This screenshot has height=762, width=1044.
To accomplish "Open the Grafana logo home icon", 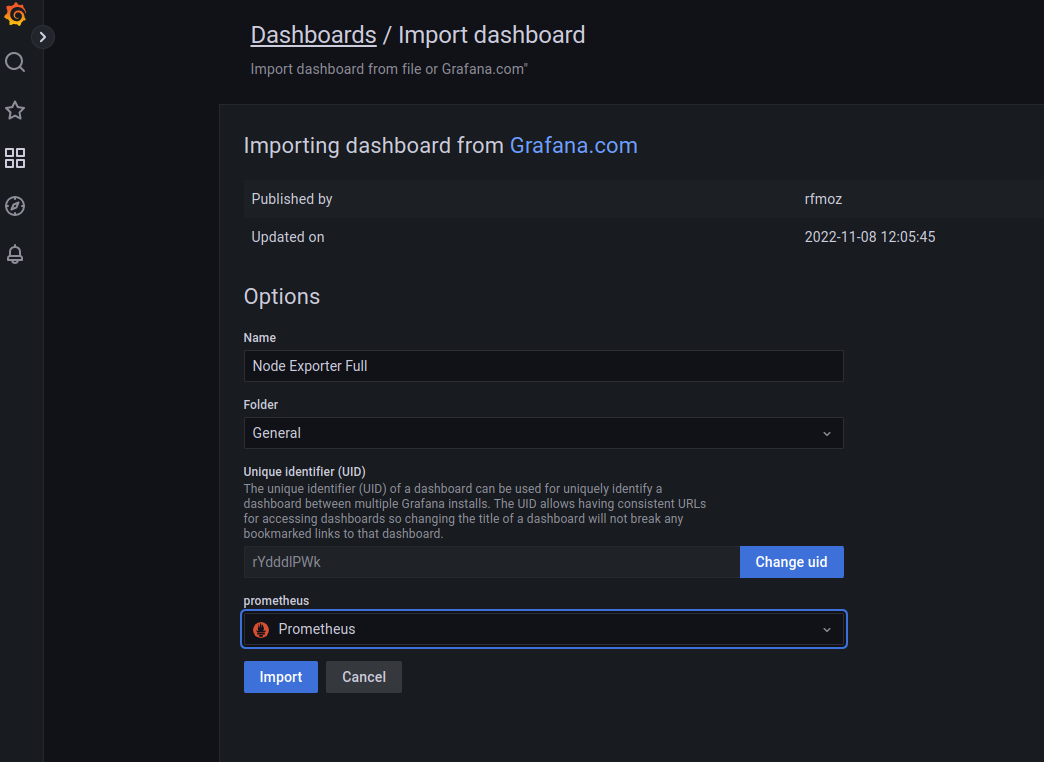I will 15,13.
